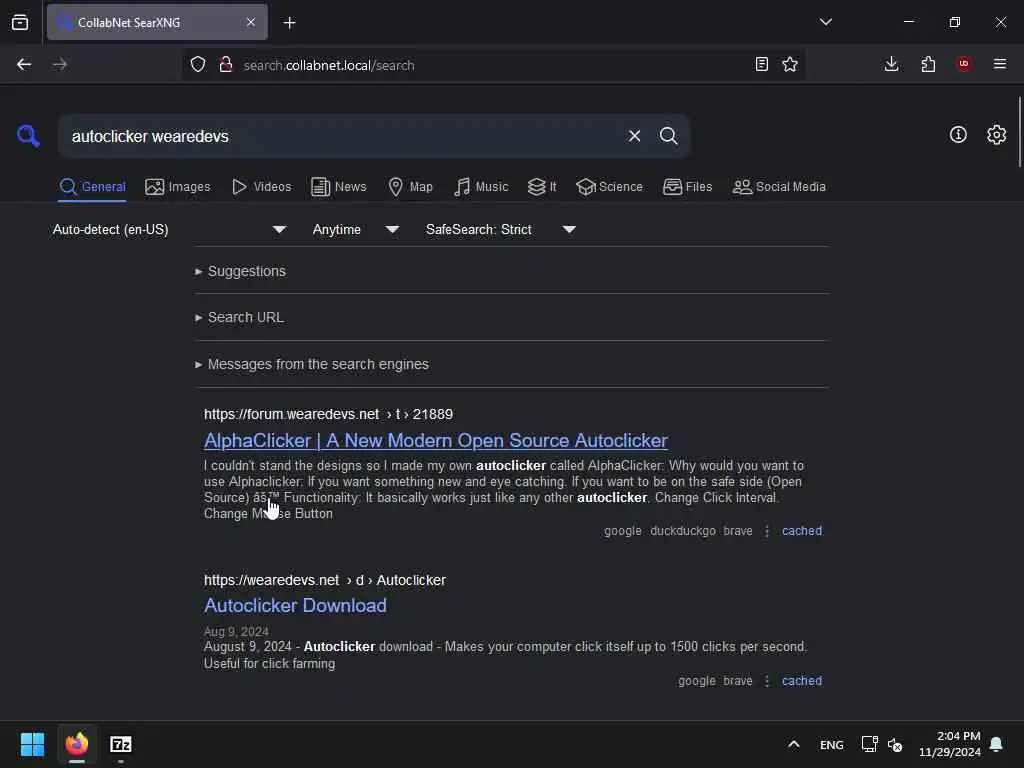1024x768 pixels.
Task: Click the forward navigation arrow
Action: click(60, 65)
